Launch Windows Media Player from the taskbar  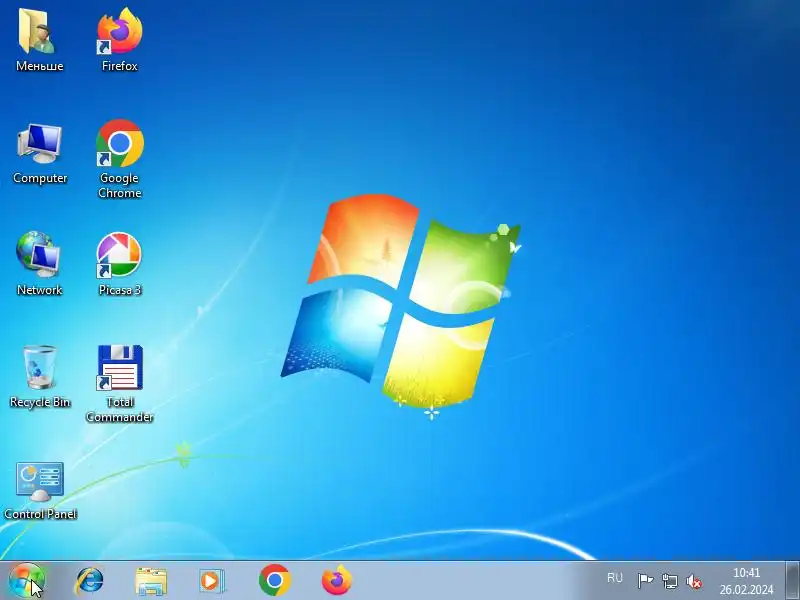[211, 581]
